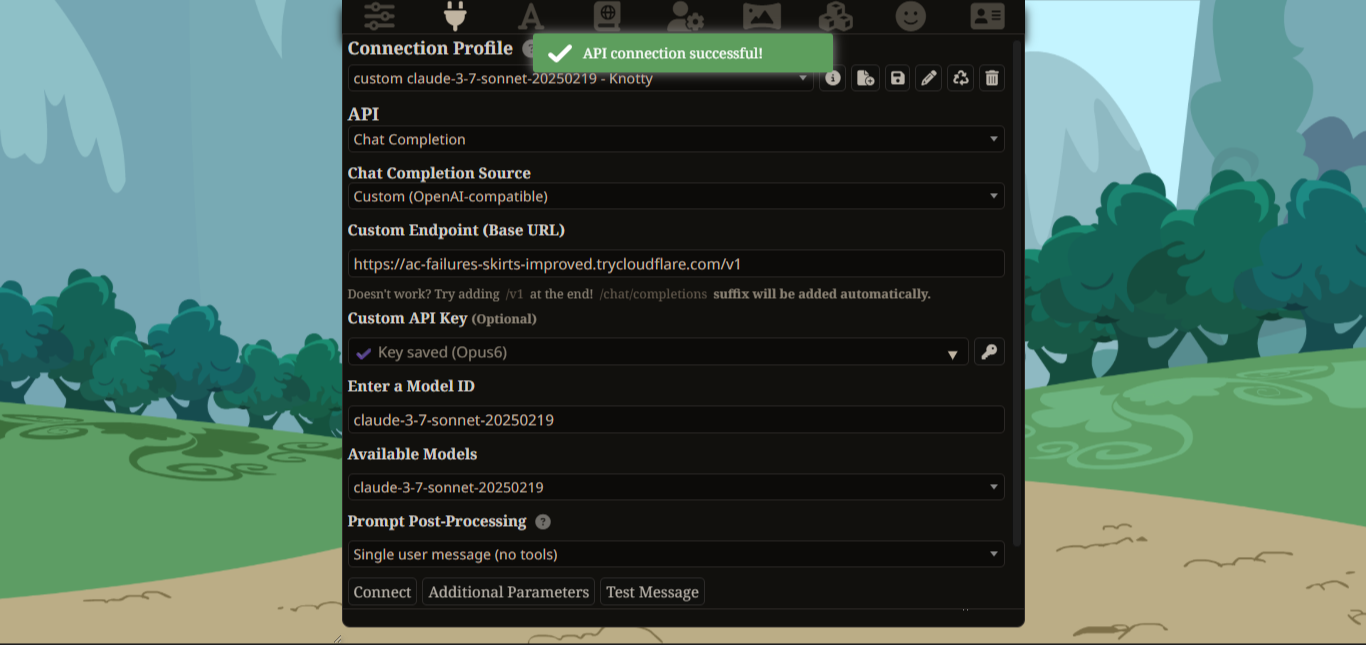The width and height of the screenshot is (1366, 645).
Task: View connection profile details info icon
Action: pos(833,78)
